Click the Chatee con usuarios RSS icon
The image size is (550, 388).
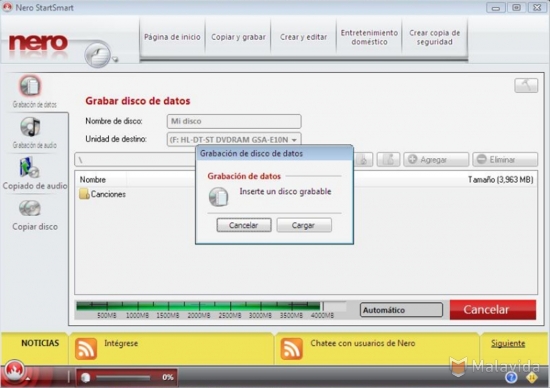(291, 349)
